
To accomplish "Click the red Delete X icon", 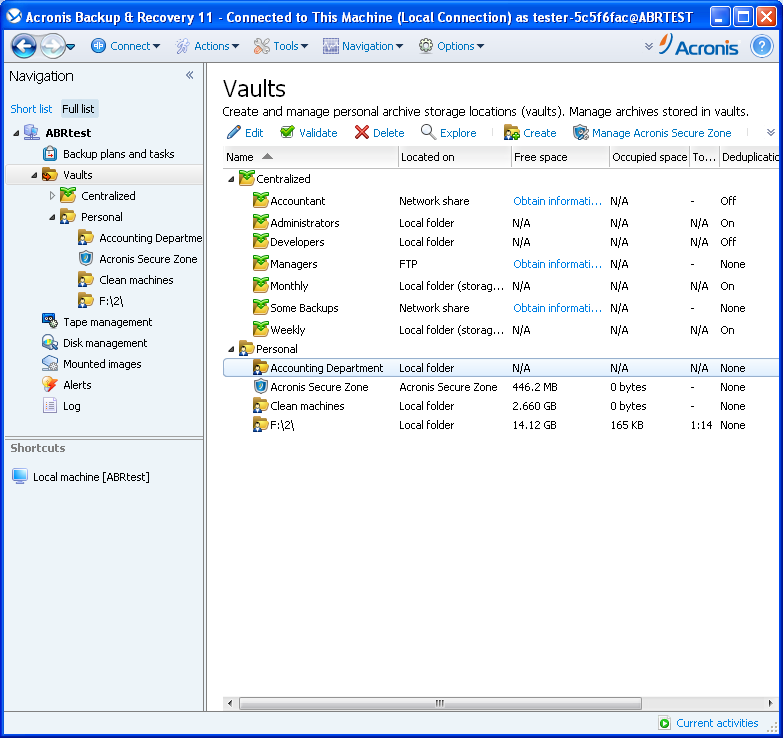I will point(362,132).
